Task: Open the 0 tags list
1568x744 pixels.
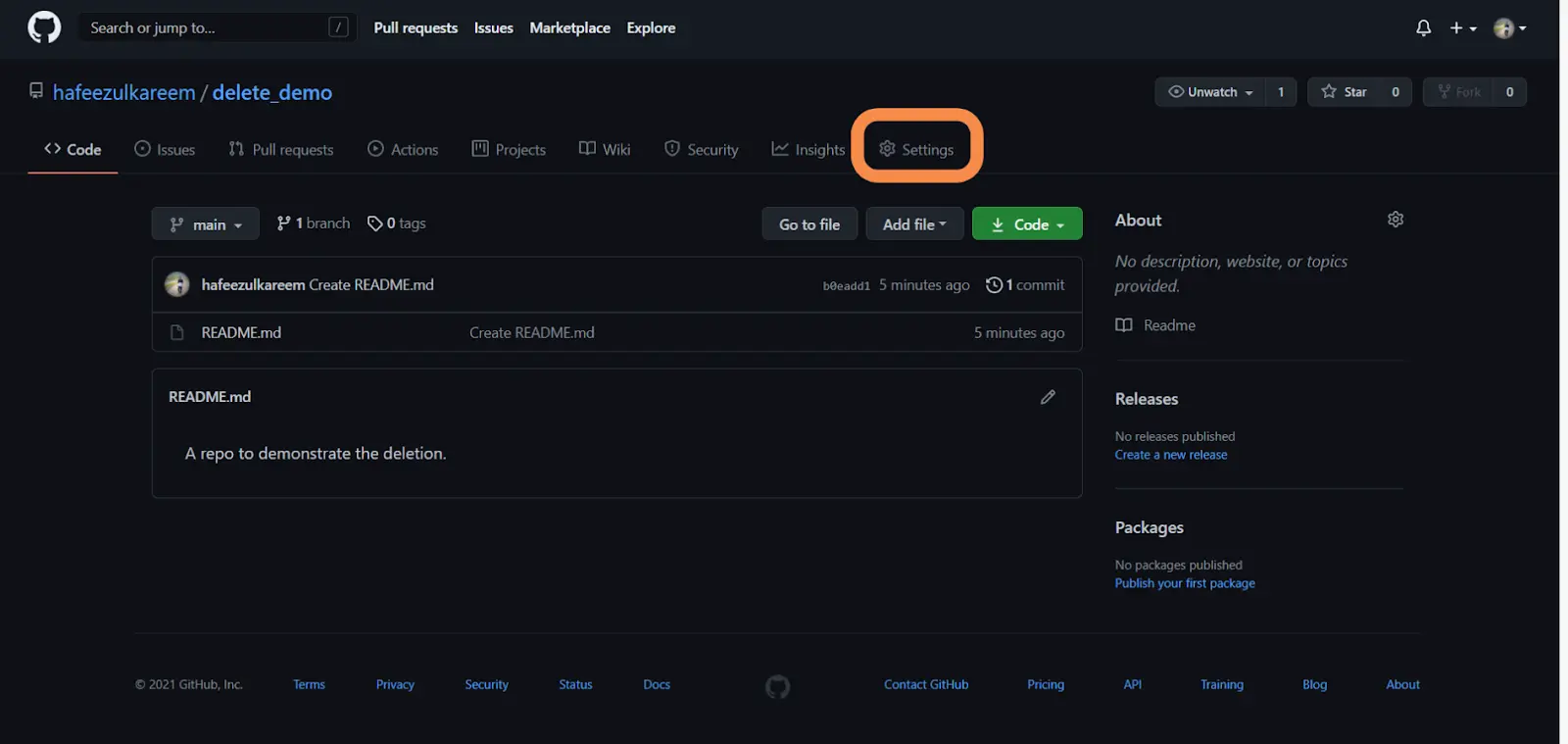Action: tap(397, 223)
